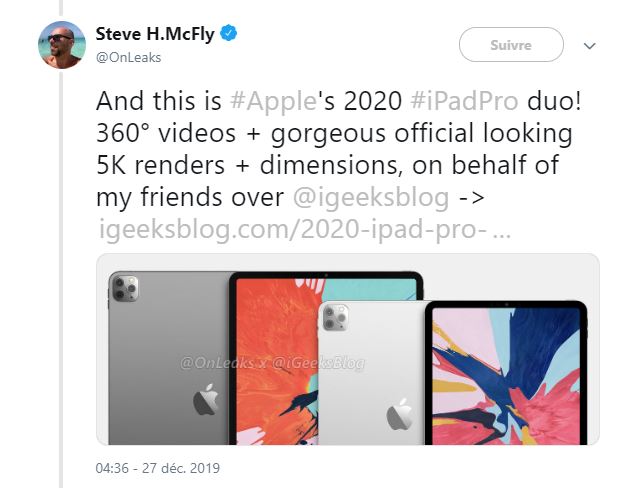Viewport: 636px width, 488px height.
Task: Open the Steve H.McFly display name
Action: click(x=155, y=34)
